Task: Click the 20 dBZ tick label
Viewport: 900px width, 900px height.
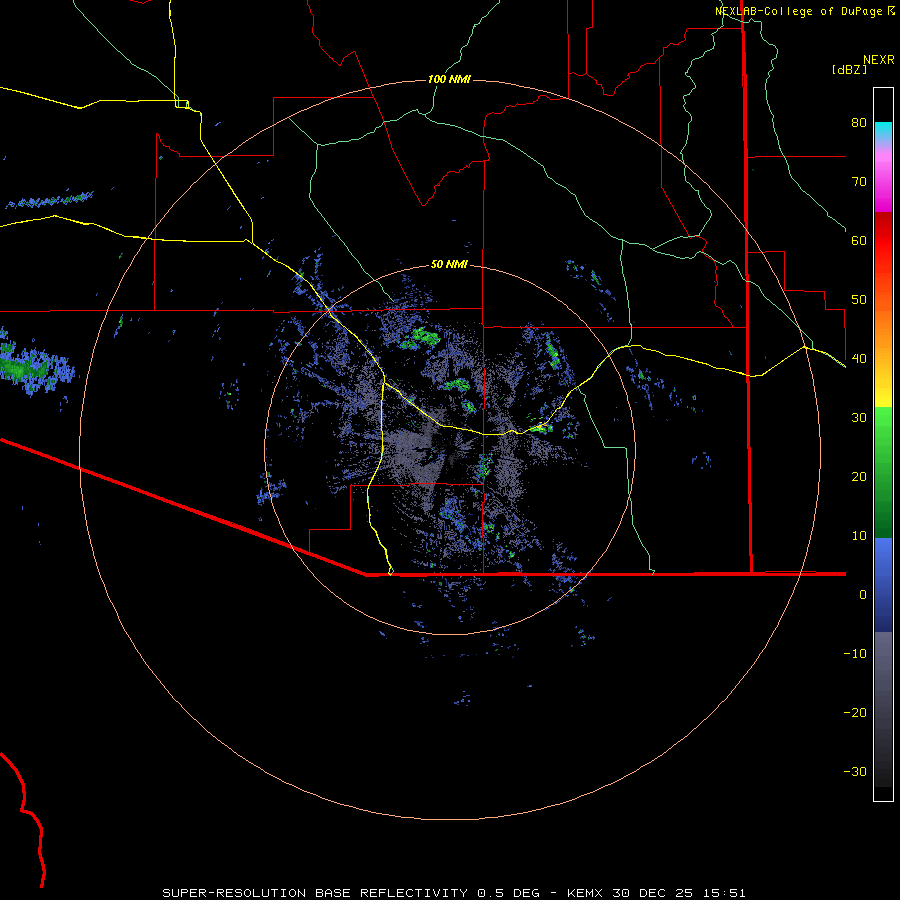Action: pyautogui.click(x=859, y=477)
